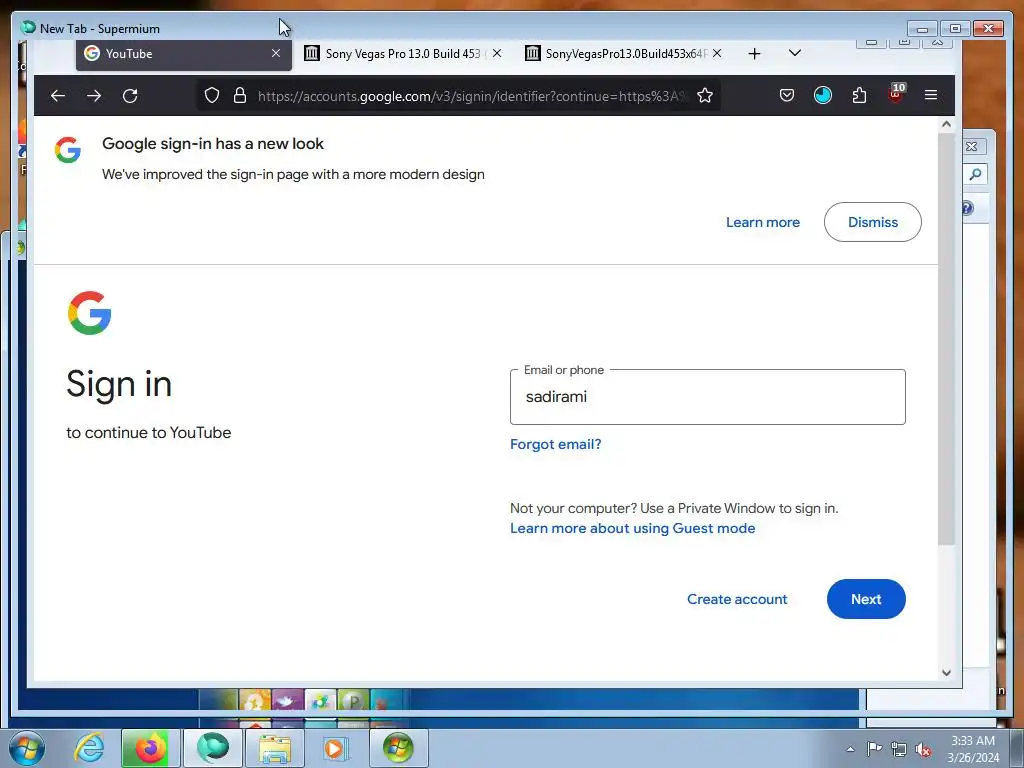Click the Google logo above Sign in
Screen dimensions: 1024x768
[x=89, y=313]
